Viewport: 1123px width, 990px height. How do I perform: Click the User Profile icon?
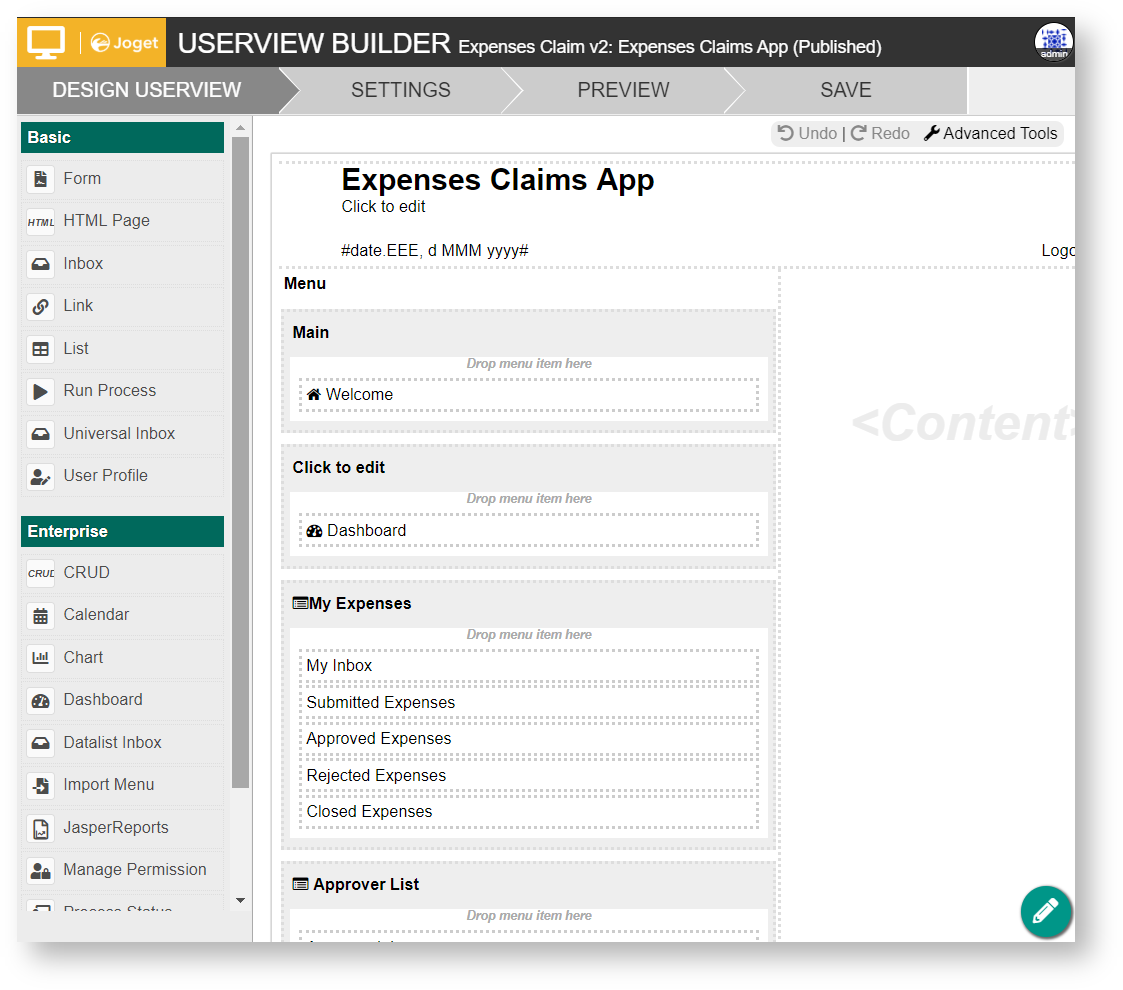click(41, 476)
